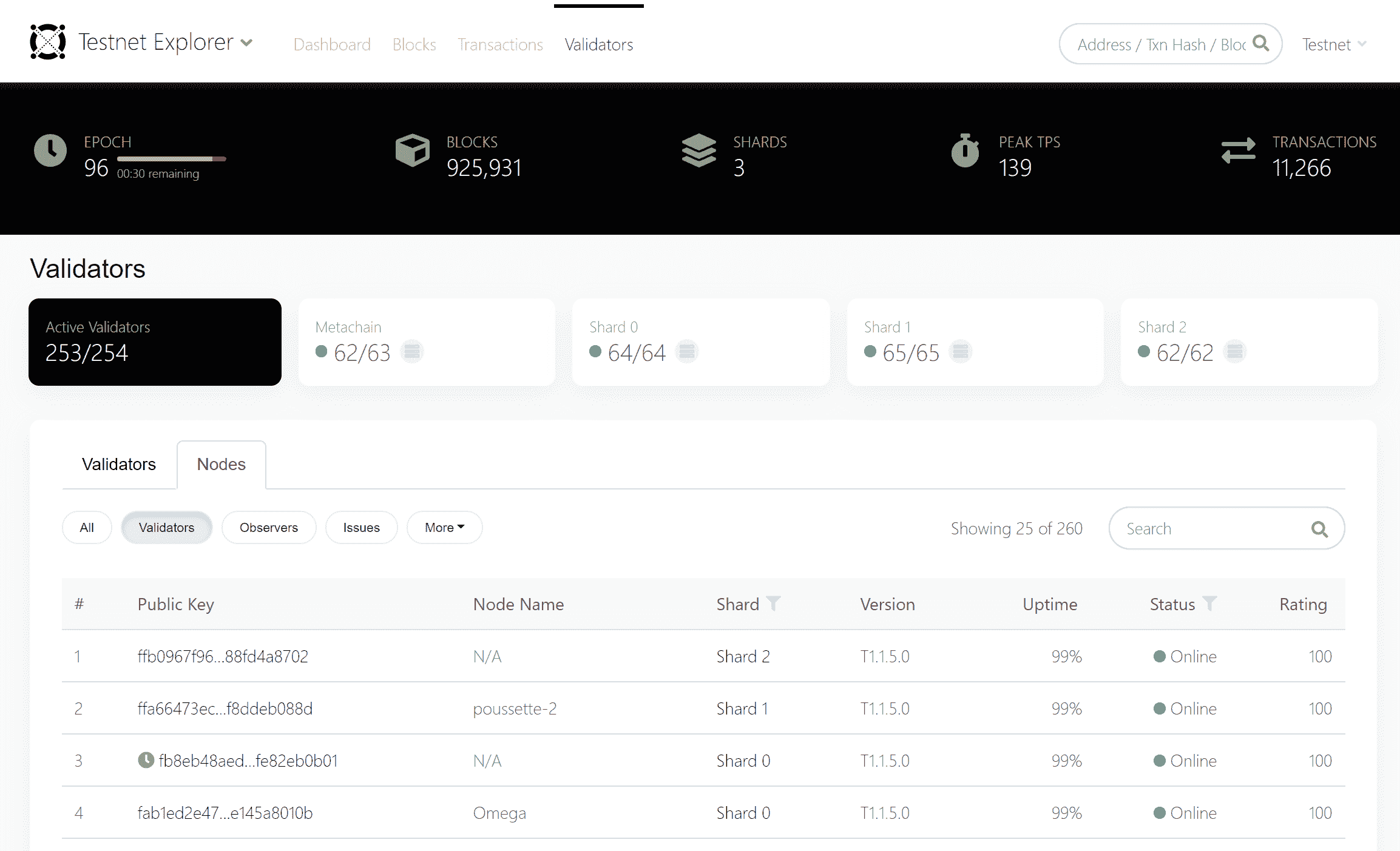
Task: Toggle the Issues filter pill
Action: [361, 528]
